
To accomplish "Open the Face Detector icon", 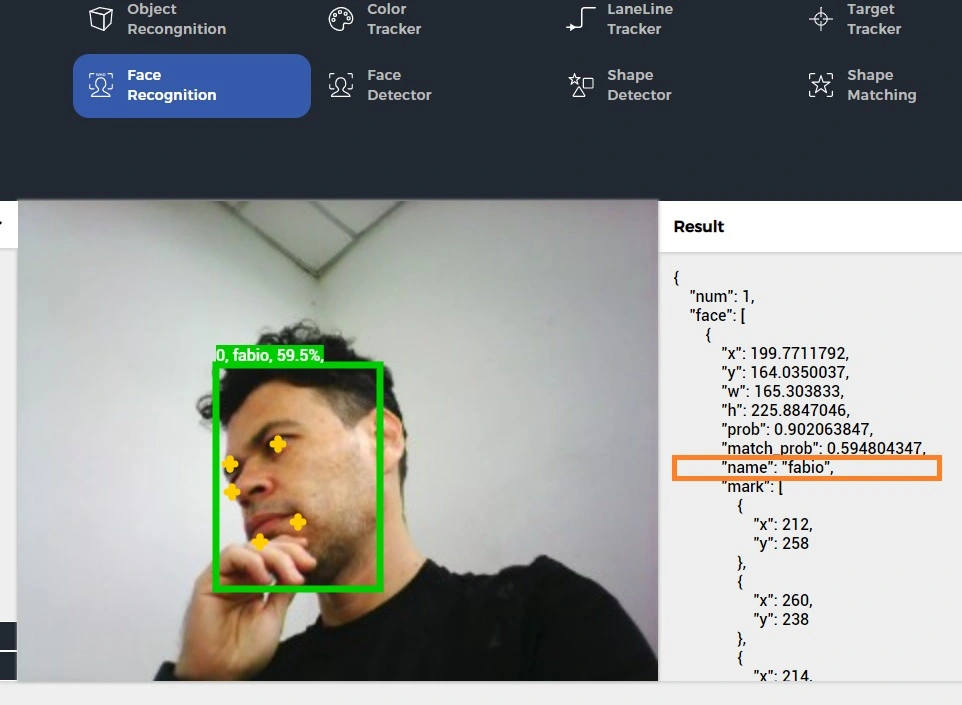I will (341, 85).
